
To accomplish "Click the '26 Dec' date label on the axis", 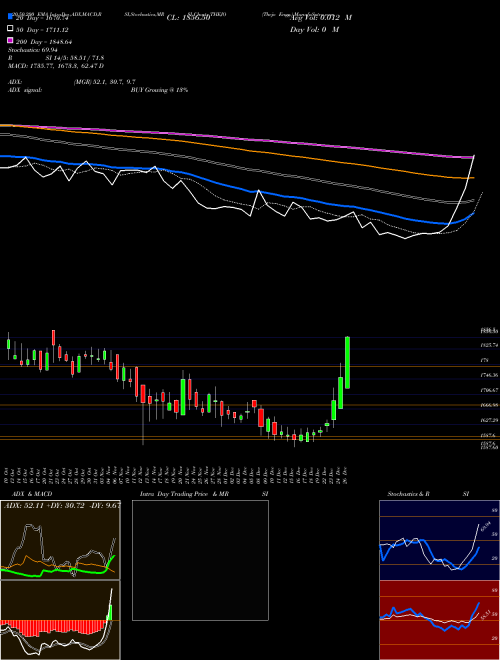I will [346, 475].
